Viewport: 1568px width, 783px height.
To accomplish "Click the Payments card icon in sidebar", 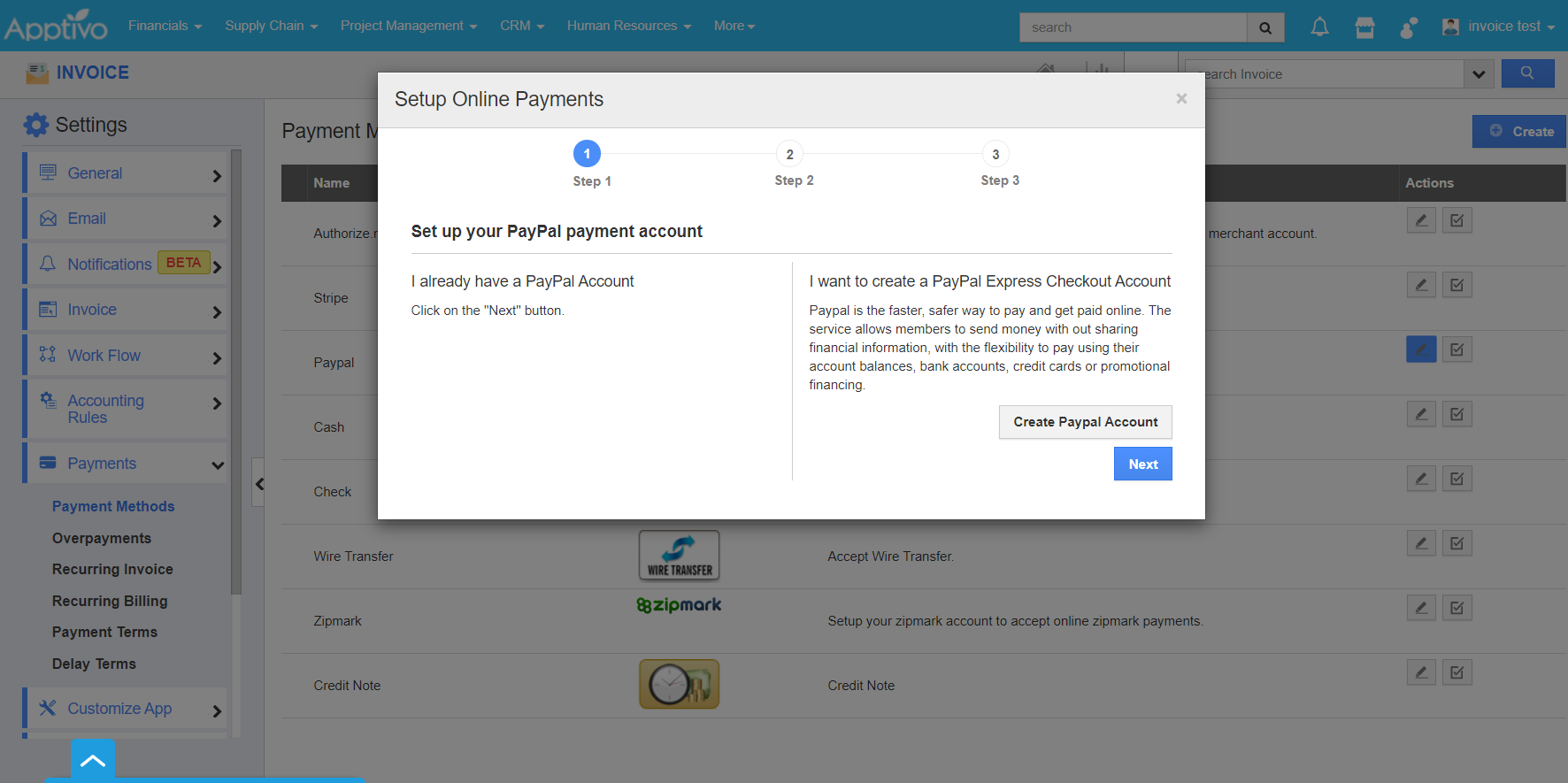I will tap(48, 463).
